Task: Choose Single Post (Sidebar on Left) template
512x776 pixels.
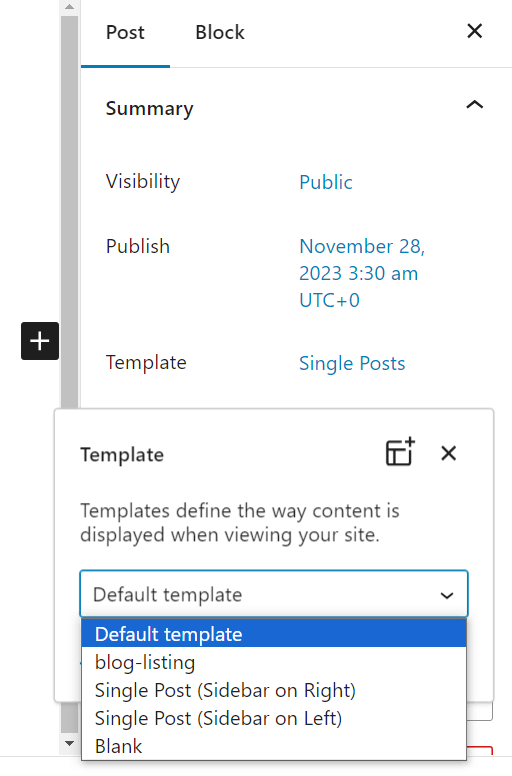Action: pyautogui.click(x=274, y=718)
